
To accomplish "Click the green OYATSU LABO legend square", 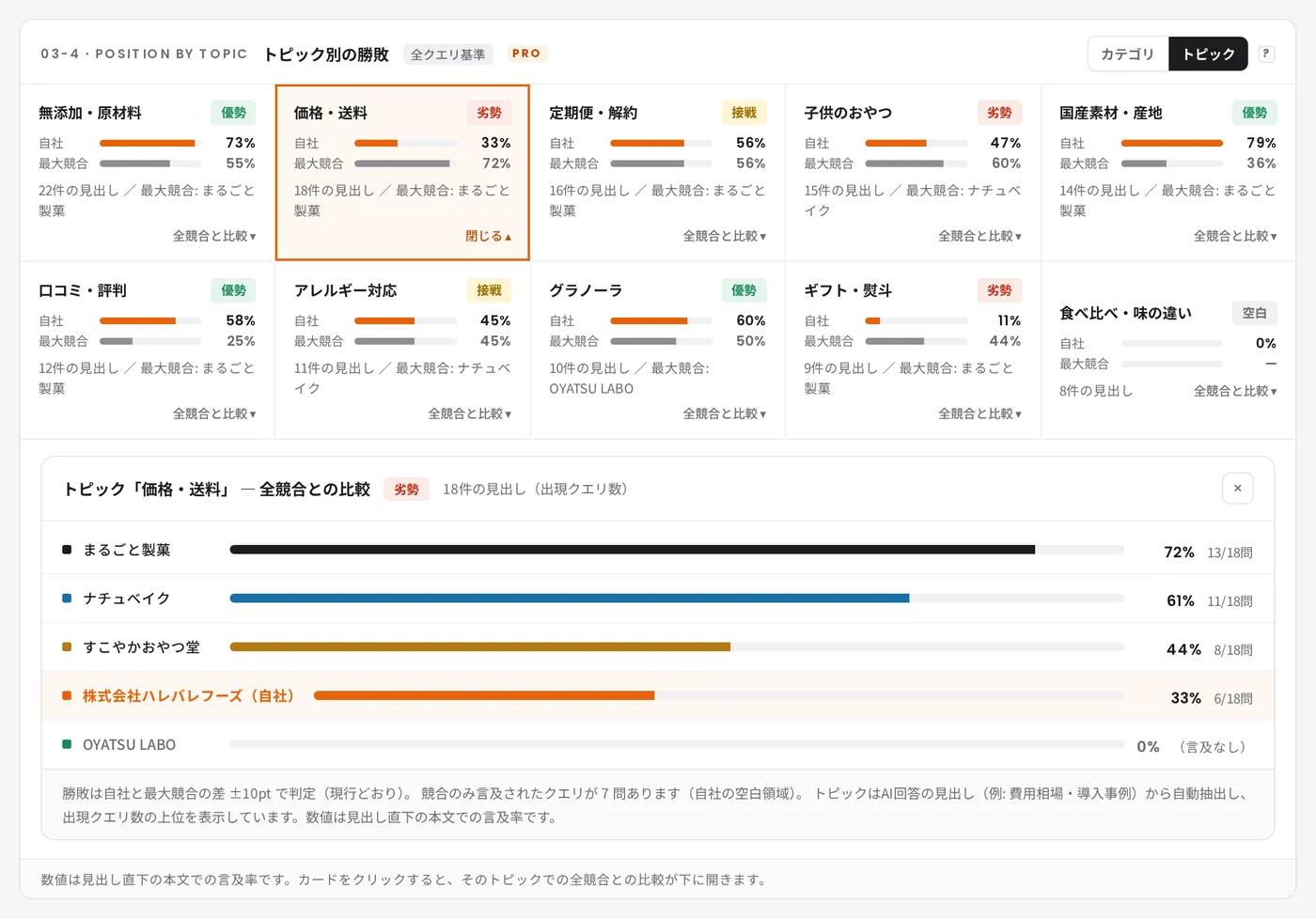I will point(67,744).
